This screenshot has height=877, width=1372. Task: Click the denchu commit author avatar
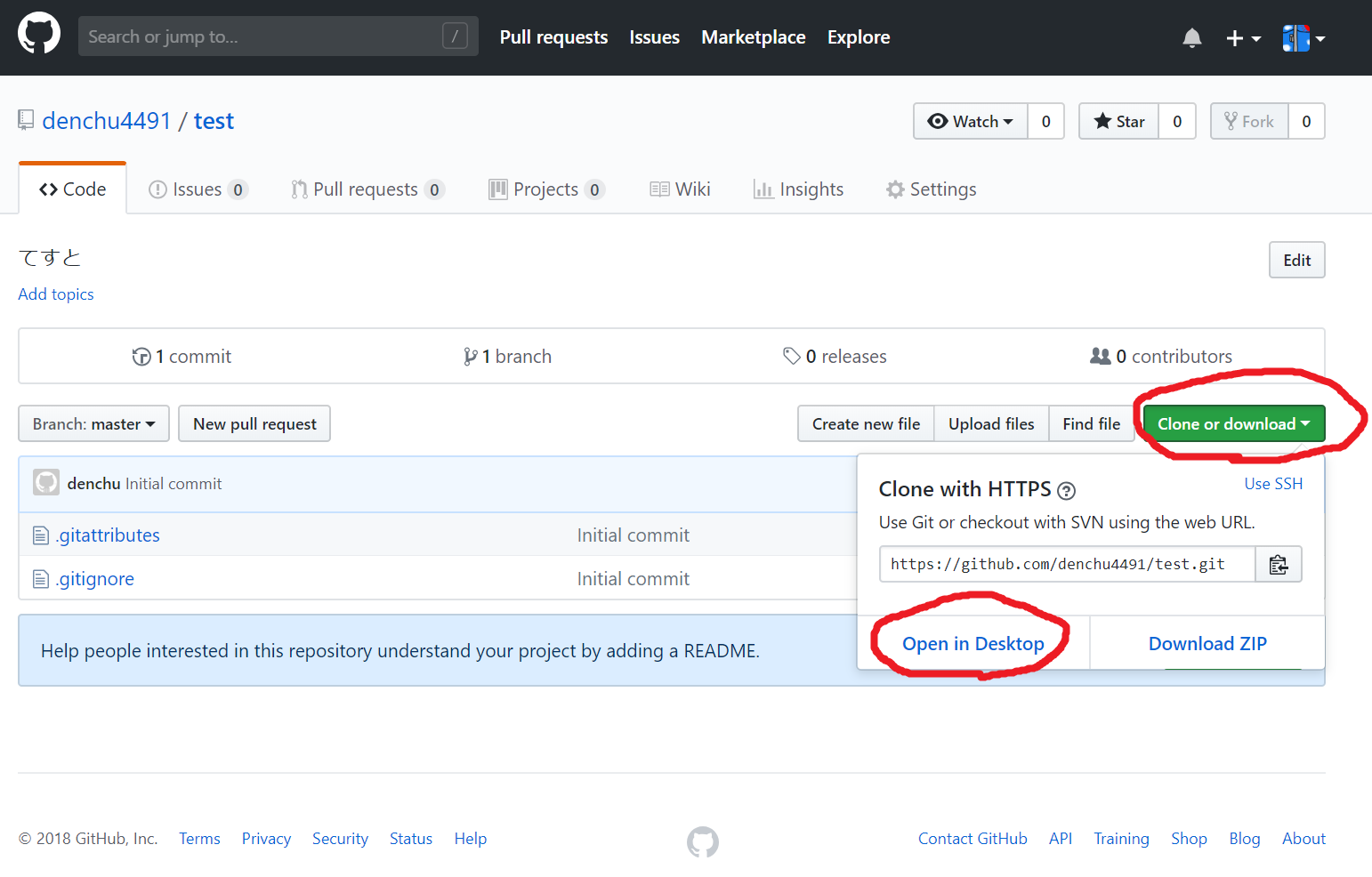point(46,483)
